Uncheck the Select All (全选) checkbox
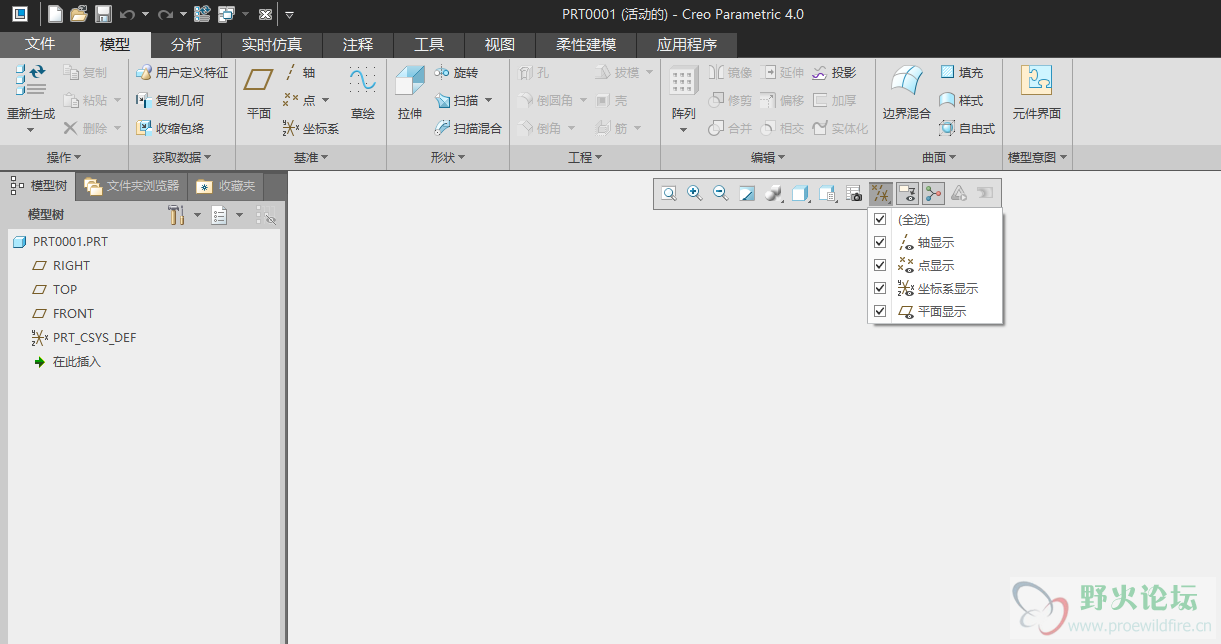Viewport: 1221px width, 644px height. point(880,219)
